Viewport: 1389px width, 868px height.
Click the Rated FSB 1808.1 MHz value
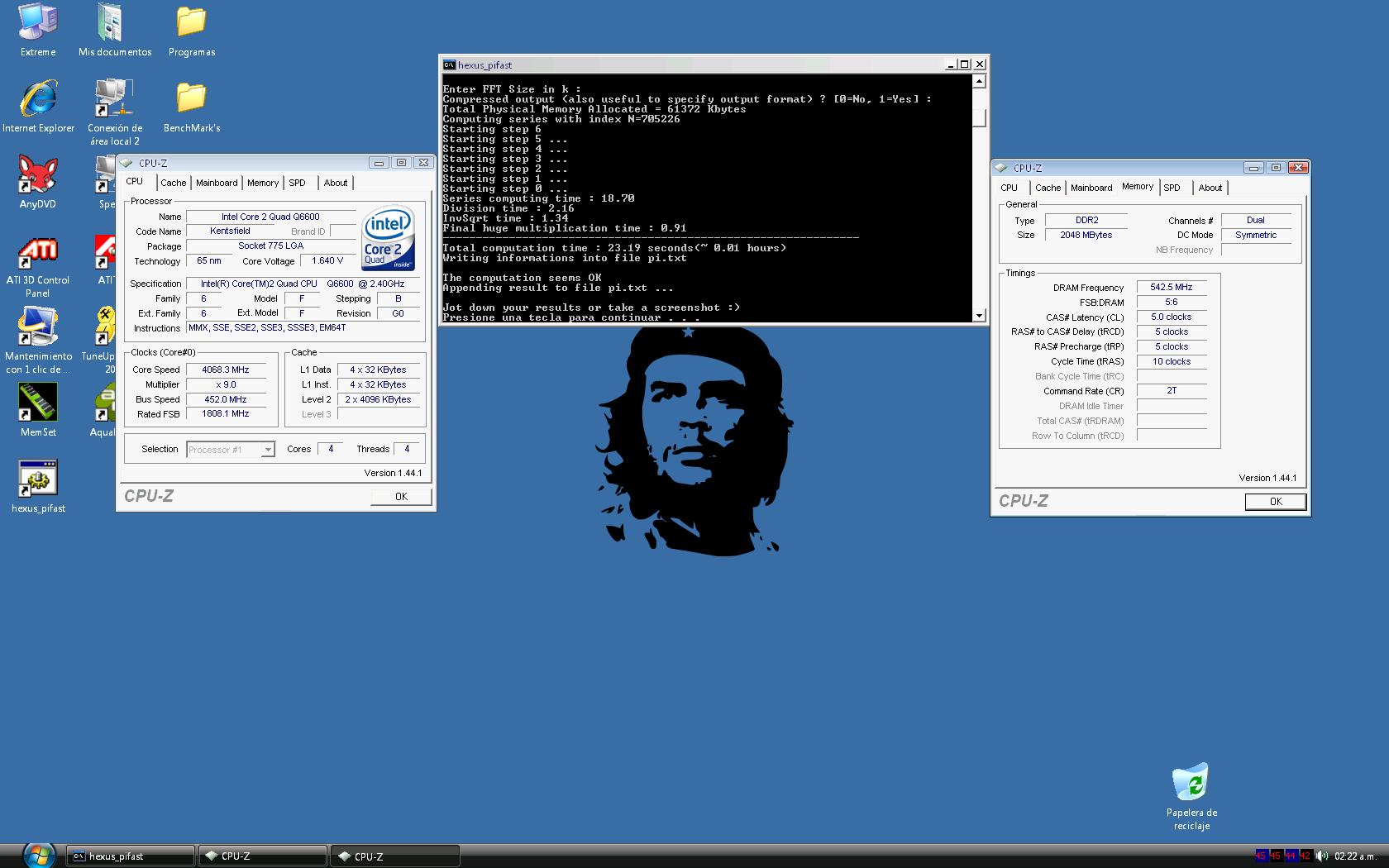point(226,413)
